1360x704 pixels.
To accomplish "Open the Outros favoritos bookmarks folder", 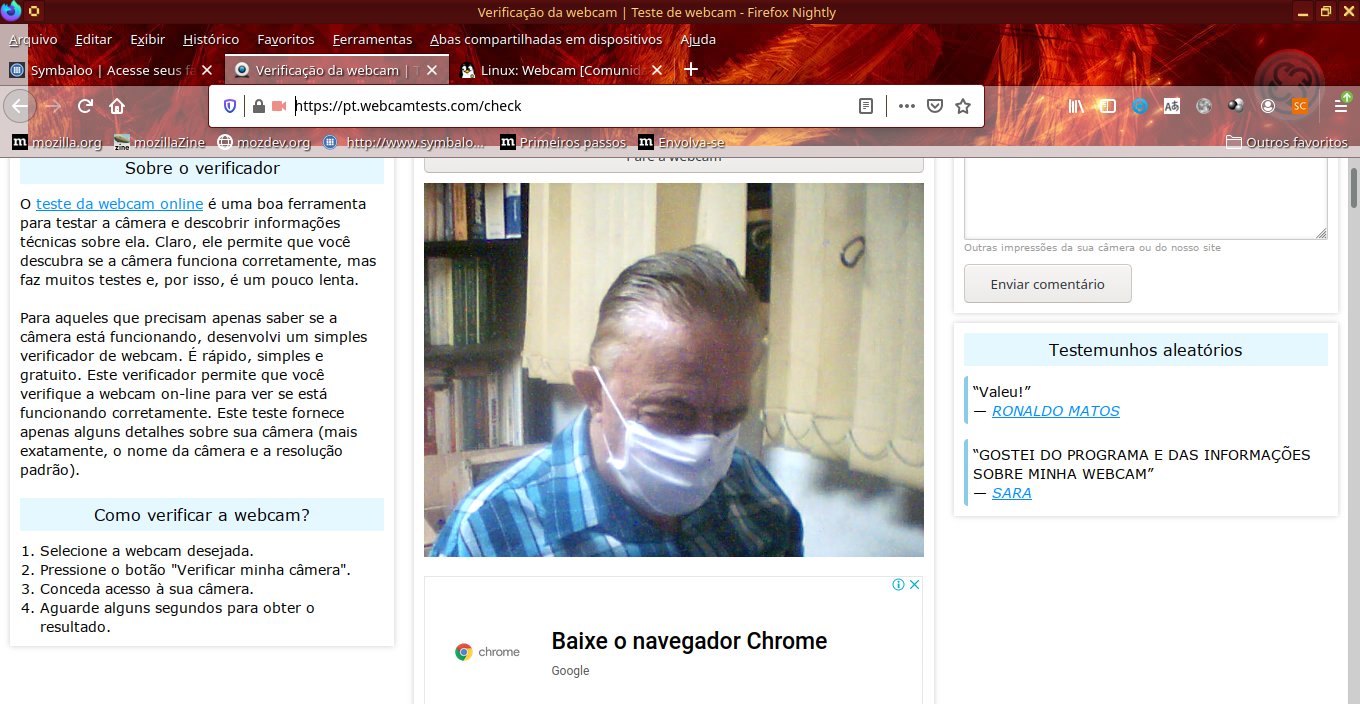I will 1287,142.
